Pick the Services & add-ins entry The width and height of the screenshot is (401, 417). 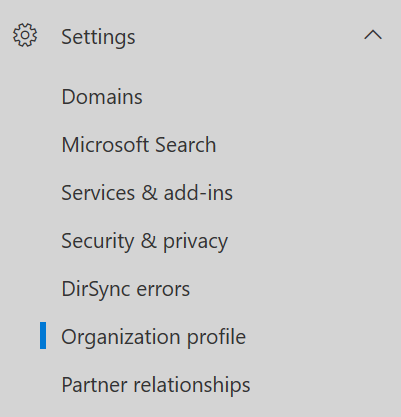(x=147, y=193)
